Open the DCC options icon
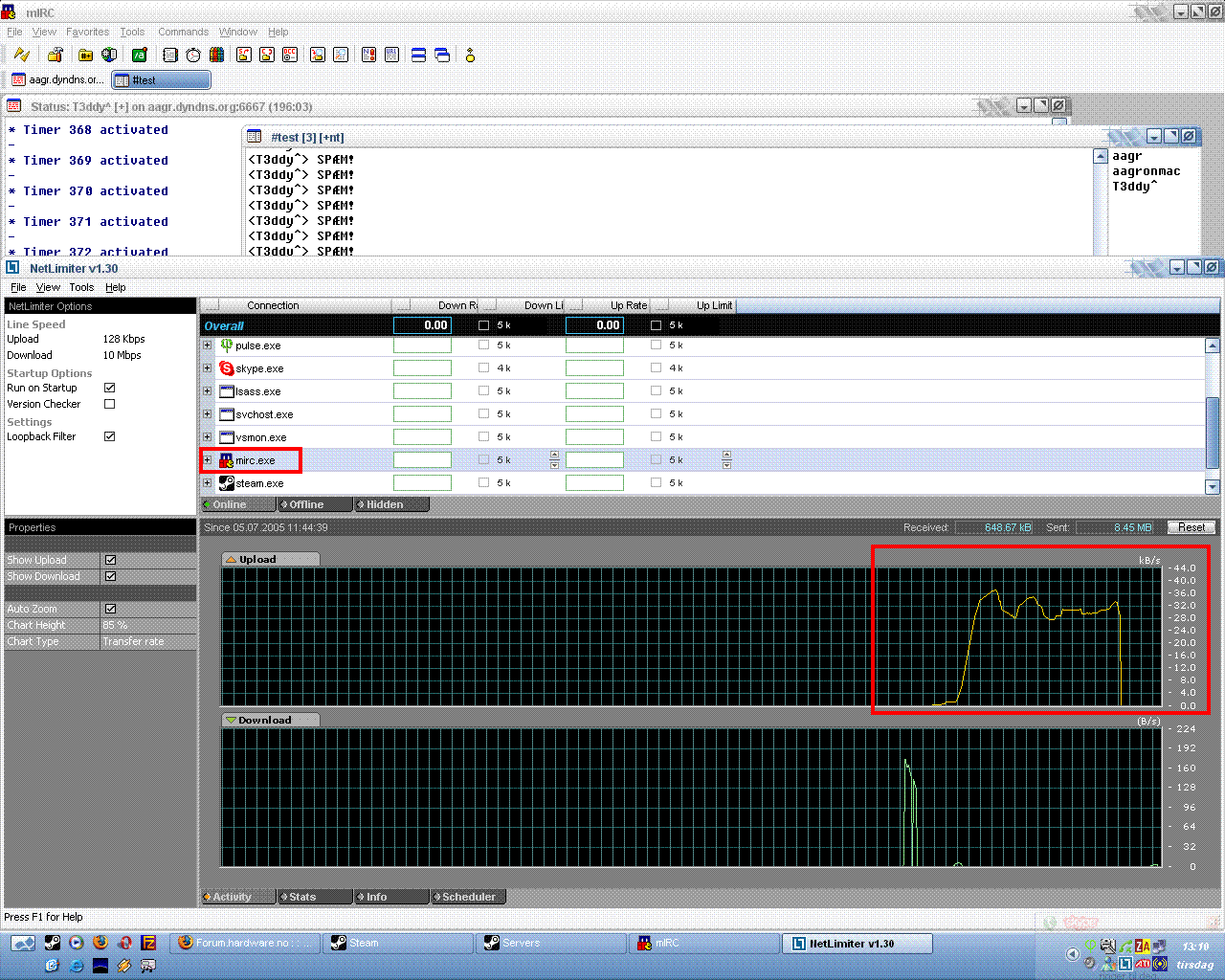Viewport: 1225px width, 980px height. (290, 55)
